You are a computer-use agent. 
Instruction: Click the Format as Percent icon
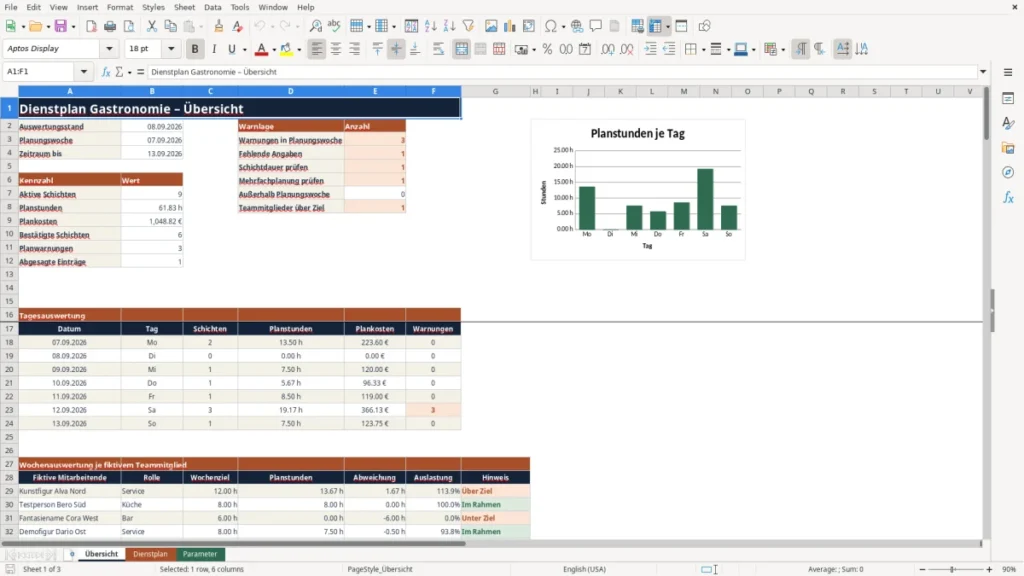point(547,49)
